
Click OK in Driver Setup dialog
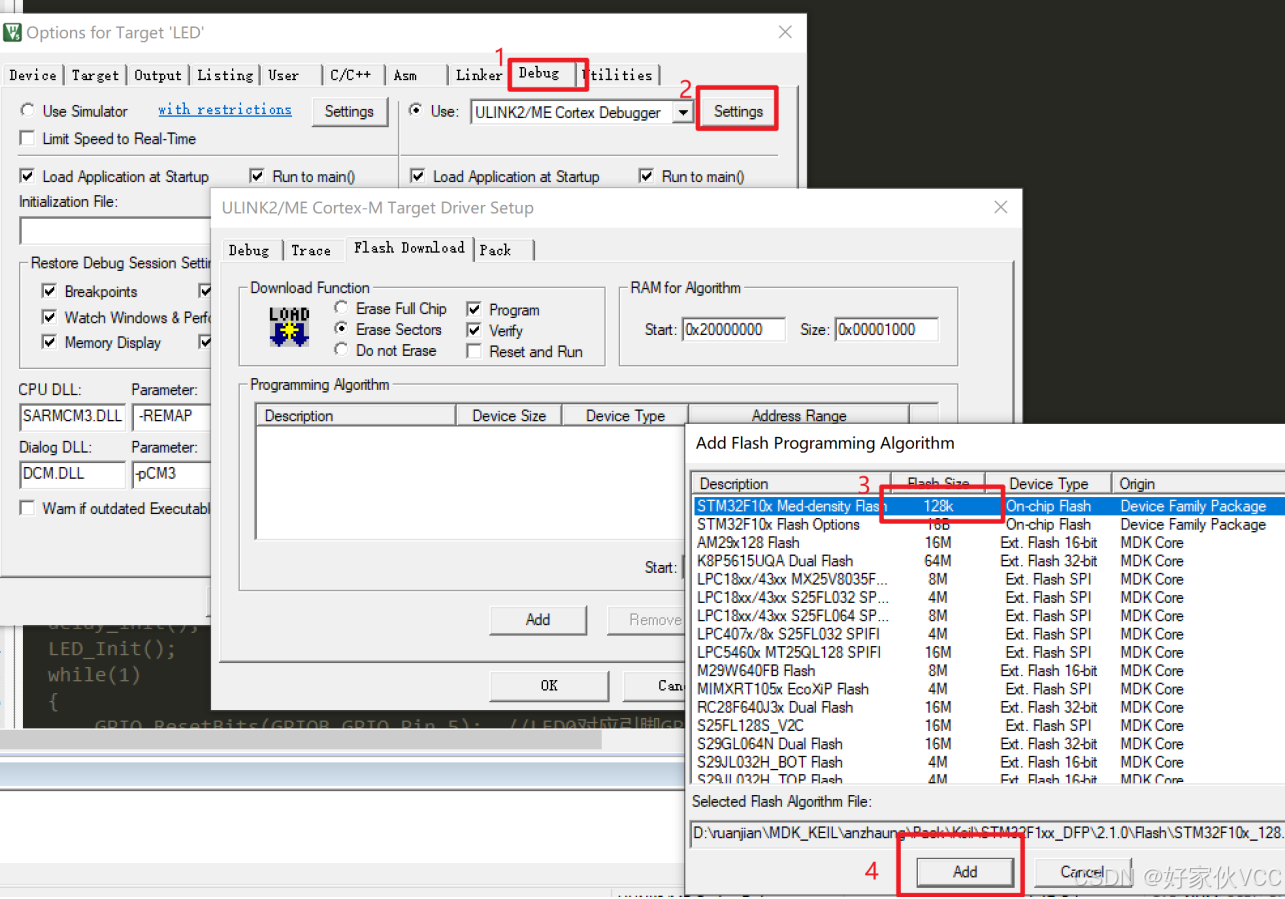[x=549, y=686]
